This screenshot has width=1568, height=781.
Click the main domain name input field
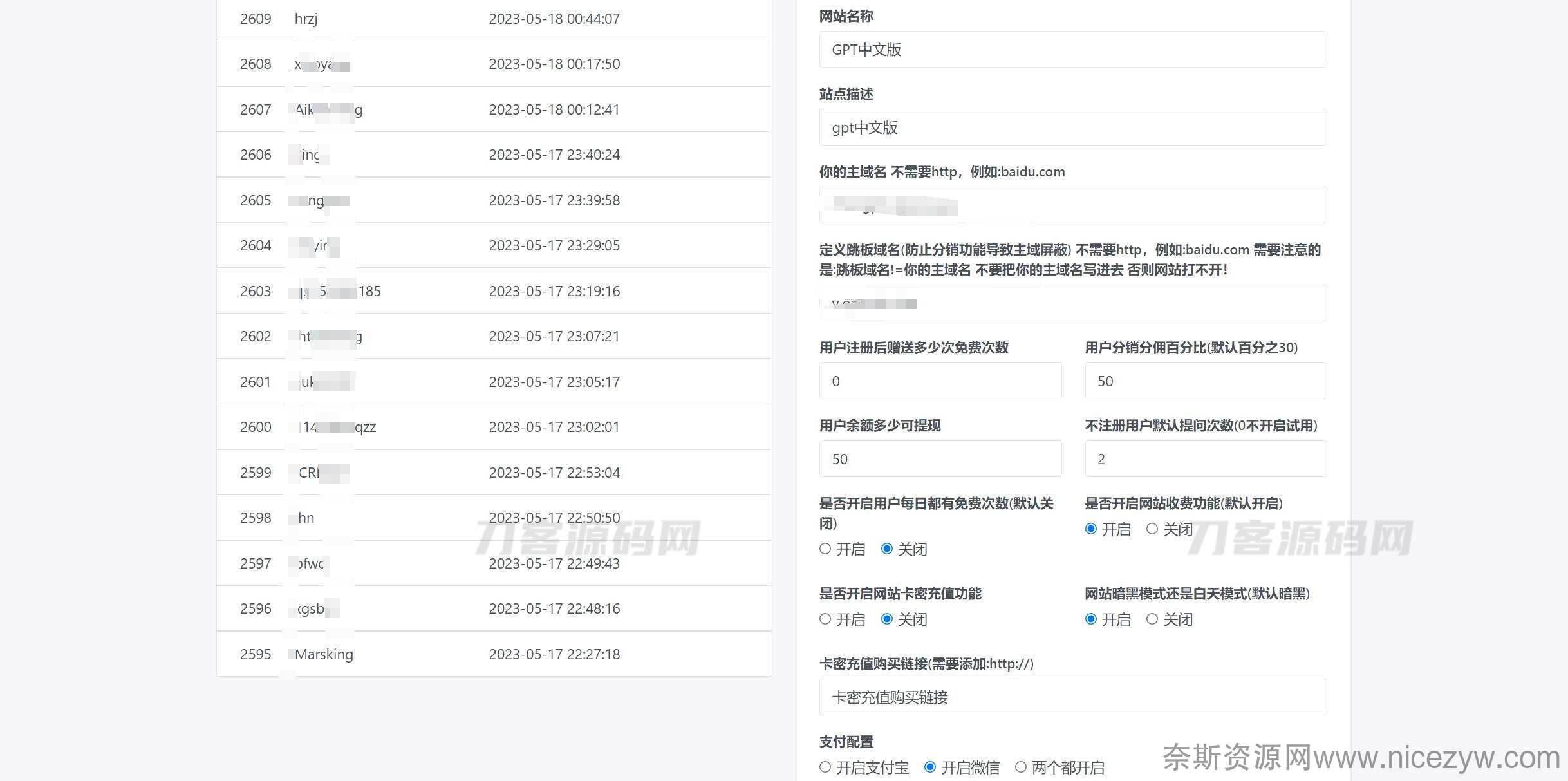[x=1073, y=205]
